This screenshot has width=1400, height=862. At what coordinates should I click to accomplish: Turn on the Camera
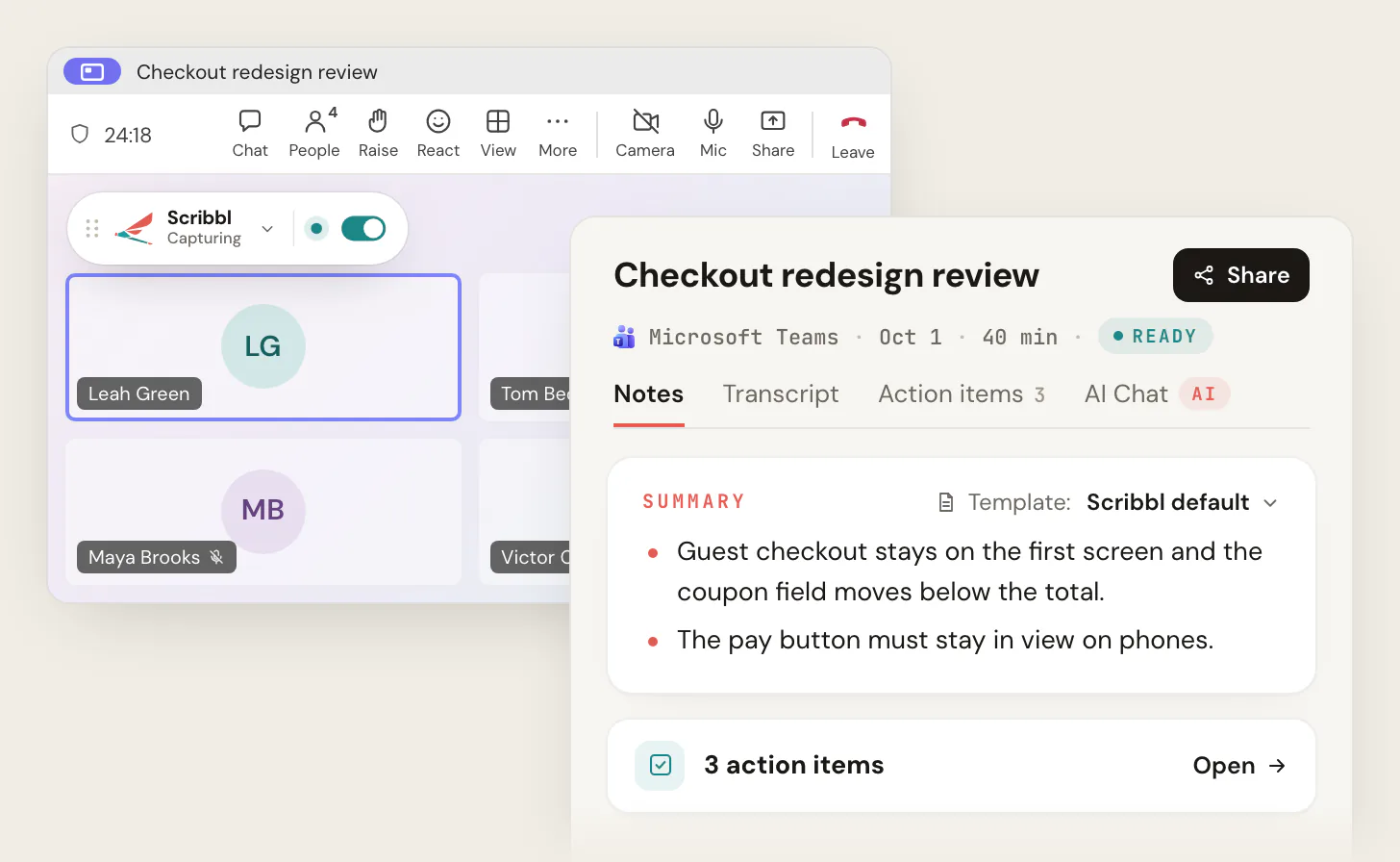pos(645,134)
